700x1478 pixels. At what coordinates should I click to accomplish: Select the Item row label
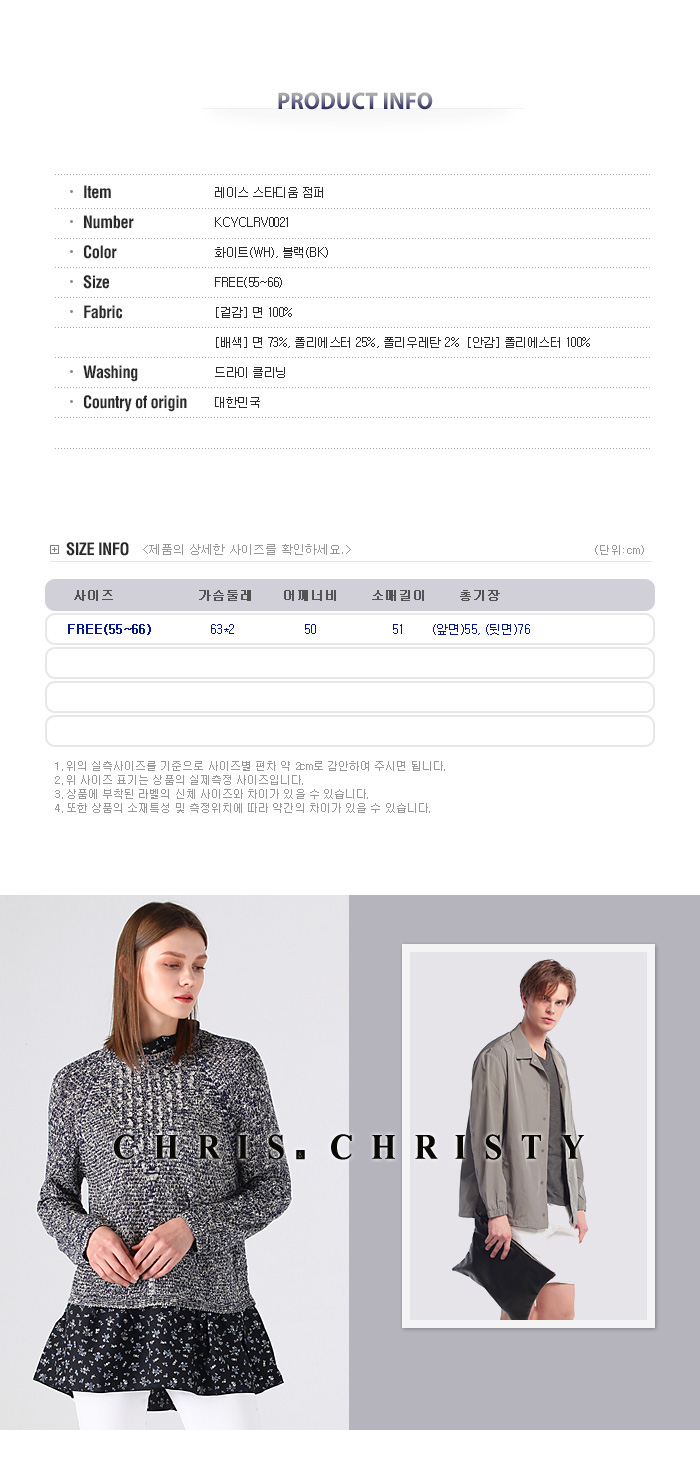97,192
